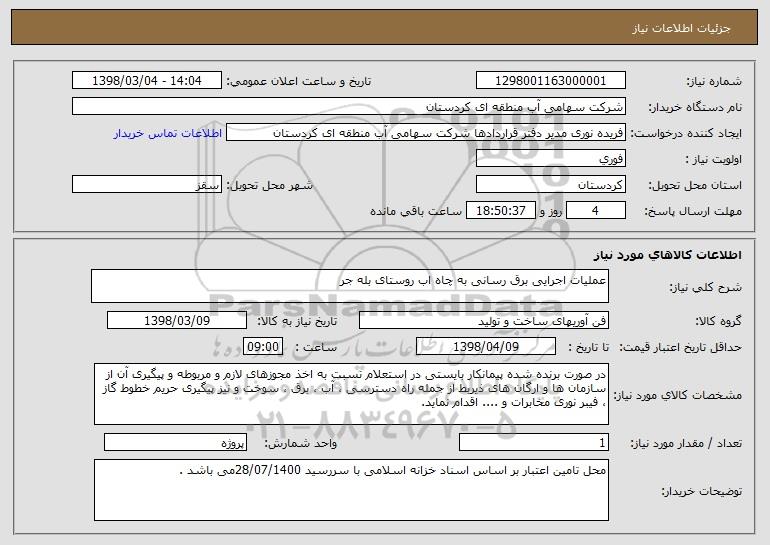The width and height of the screenshot is (770, 545).
Task: Click the اولویت نیاز label
Action: [714, 160]
